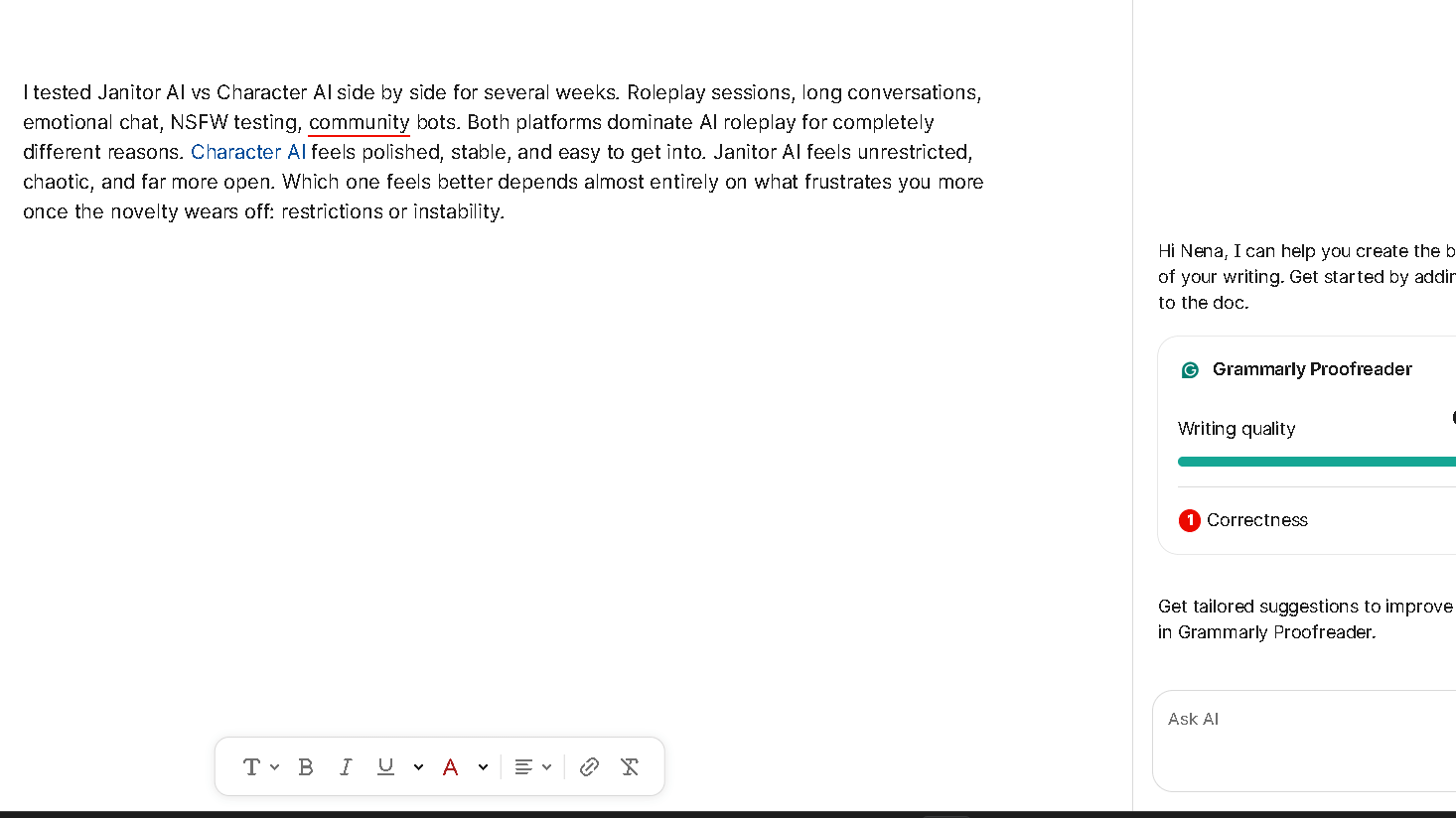Screen dimensions: 1456x818
Task: Click the Writing quality label
Action: click(1237, 429)
